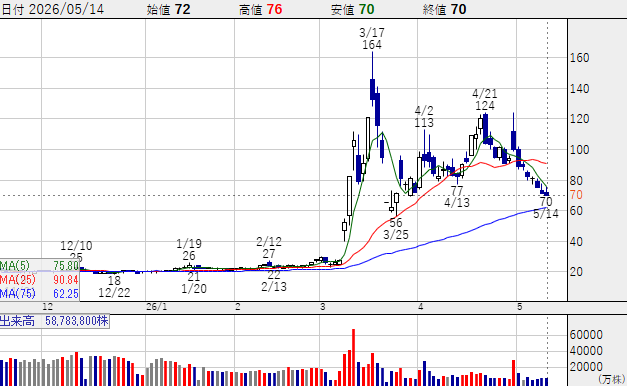Click the closing price value 70 in the header
This screenshot has width=627, height=386.
click(458, 9)
